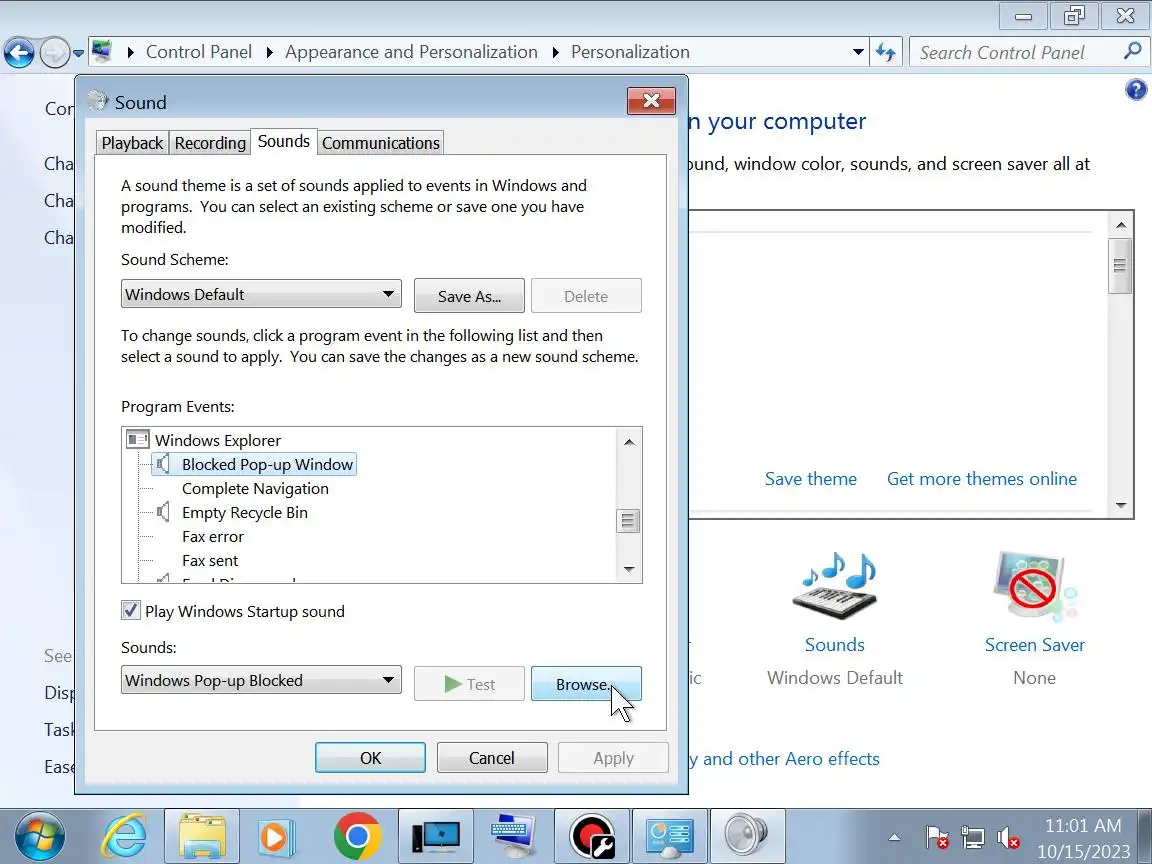
Task: Click the muted volume tray icon
Action: coord(1008,837)
